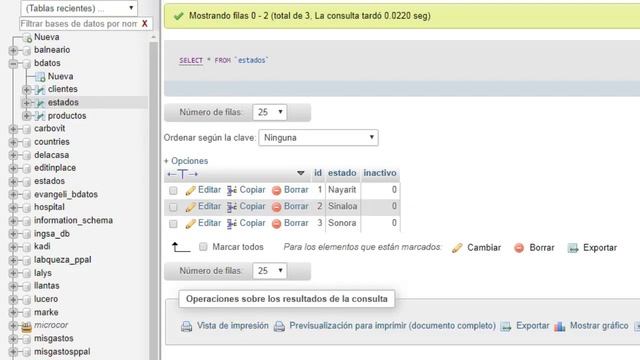
Task: Click the SELECT keyword link in query
Action: point(191,60)
